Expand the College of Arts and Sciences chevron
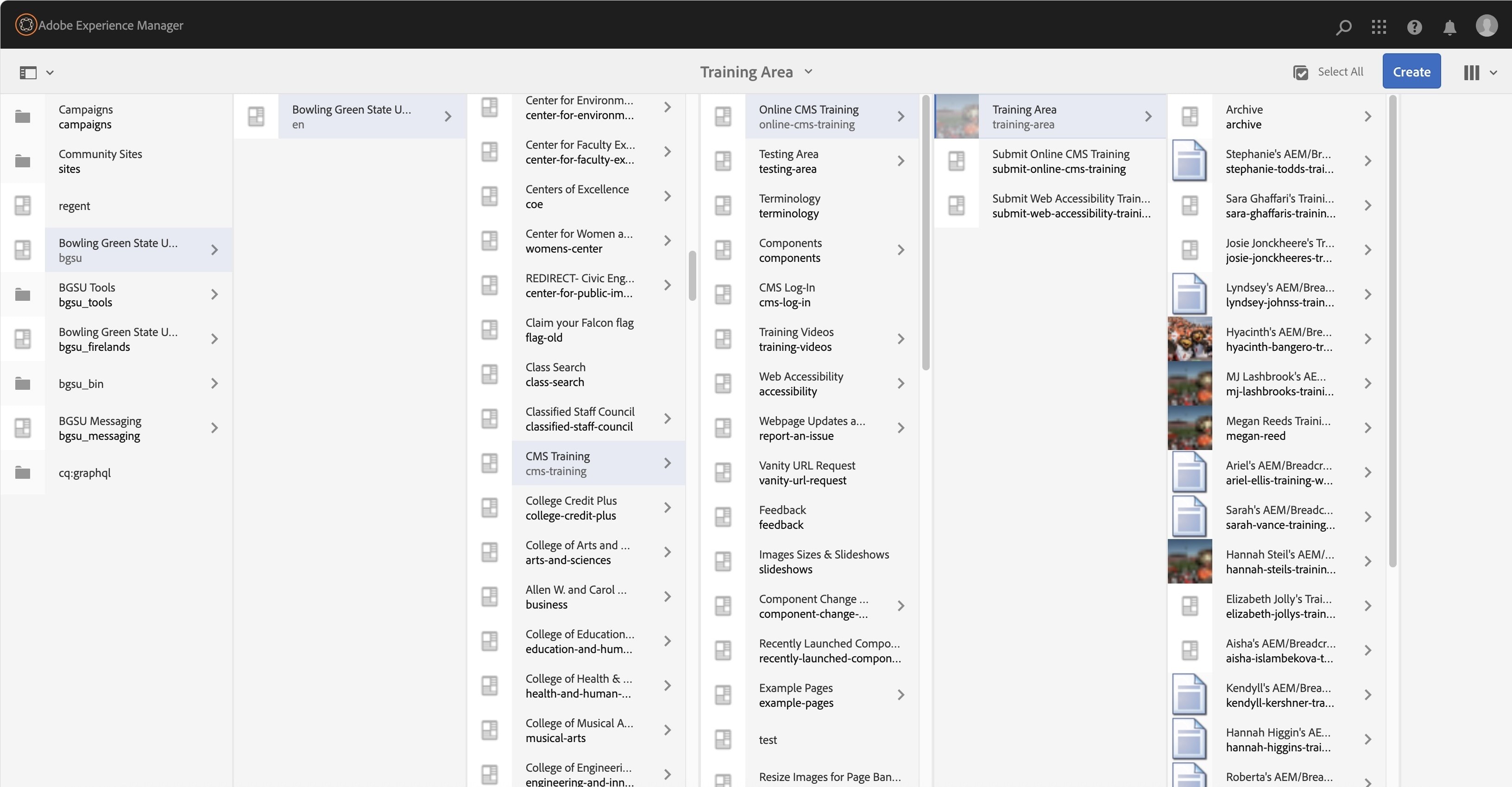Image resolution: width=1512 pixels, height=787 pixels. [668, 552]
